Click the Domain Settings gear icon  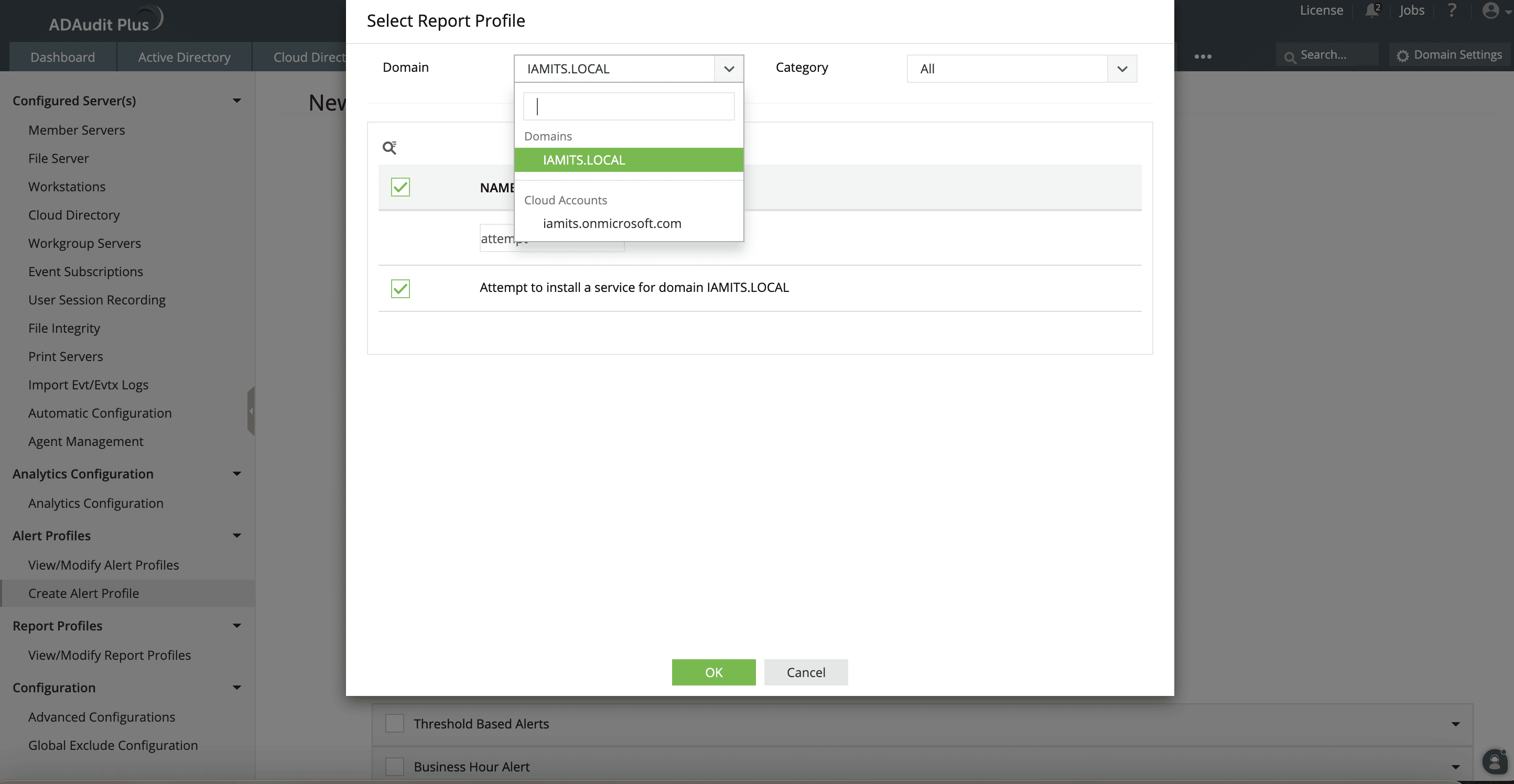(1403, 56)
